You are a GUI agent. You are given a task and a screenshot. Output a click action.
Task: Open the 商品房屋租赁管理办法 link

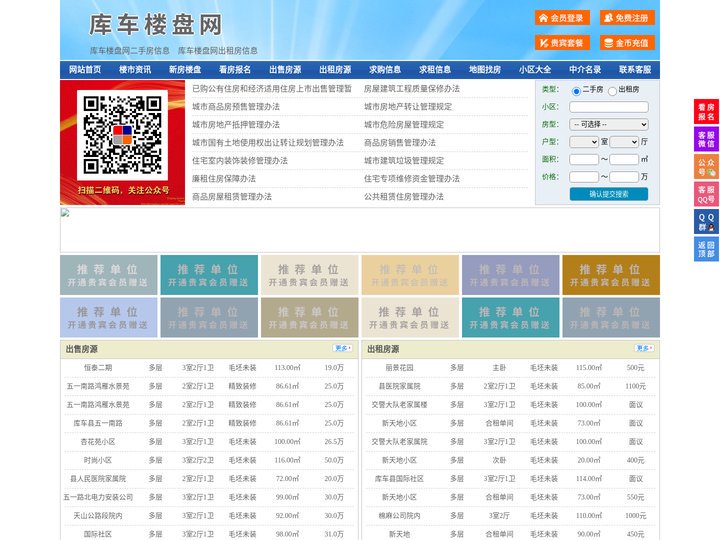tap(232, 197)
